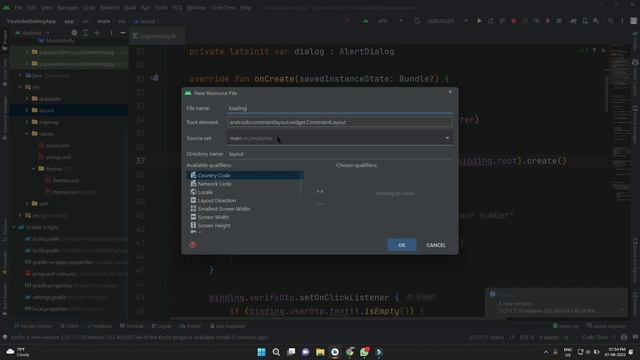The image size is (640, 360).
Task: Open the App Inspection tool window
Action: click(x=227, y=326)
